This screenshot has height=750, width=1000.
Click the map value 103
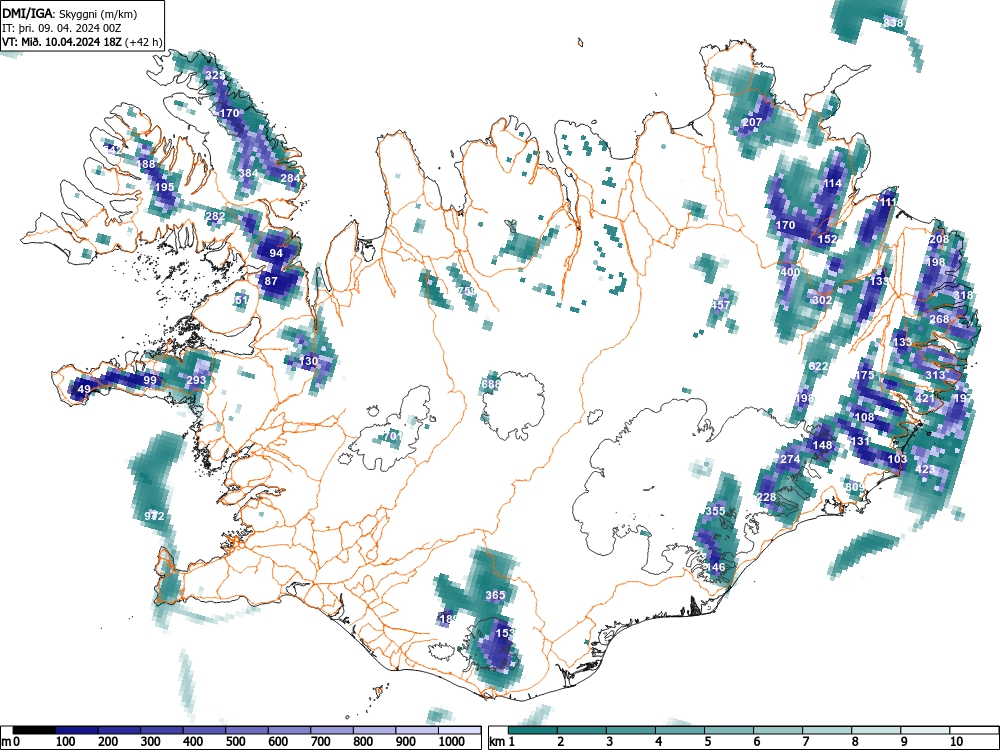click(x=897, y=459)
